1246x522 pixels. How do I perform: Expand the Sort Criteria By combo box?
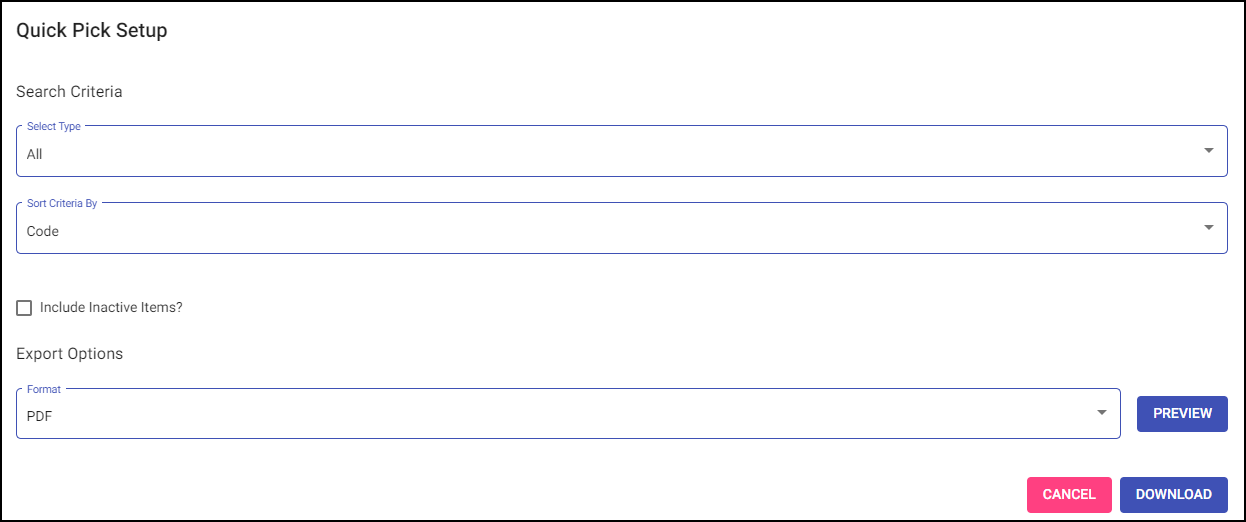[620, 229]
